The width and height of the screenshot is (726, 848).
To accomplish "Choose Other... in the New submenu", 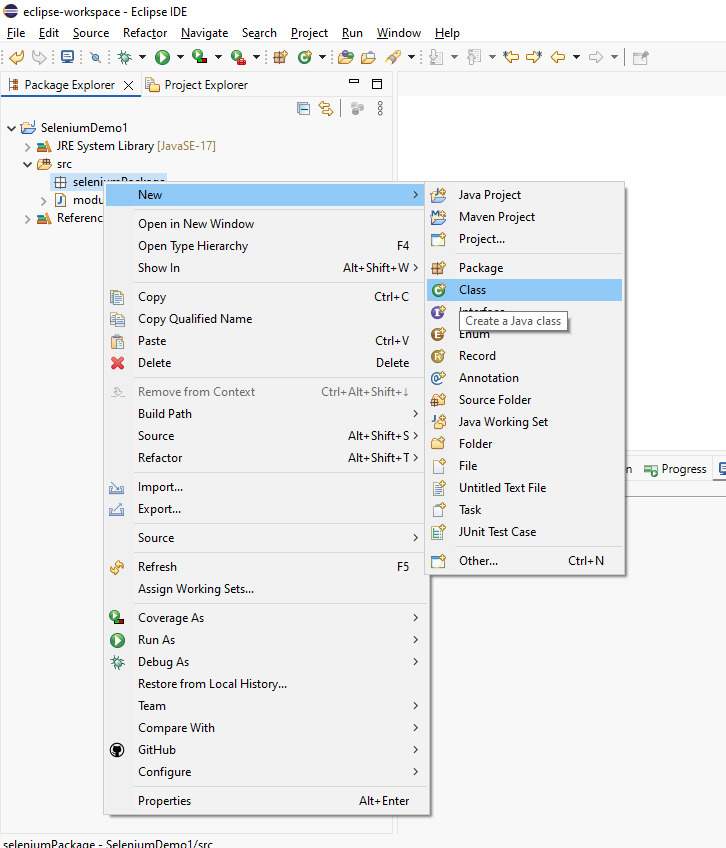I will click(525, 561).
